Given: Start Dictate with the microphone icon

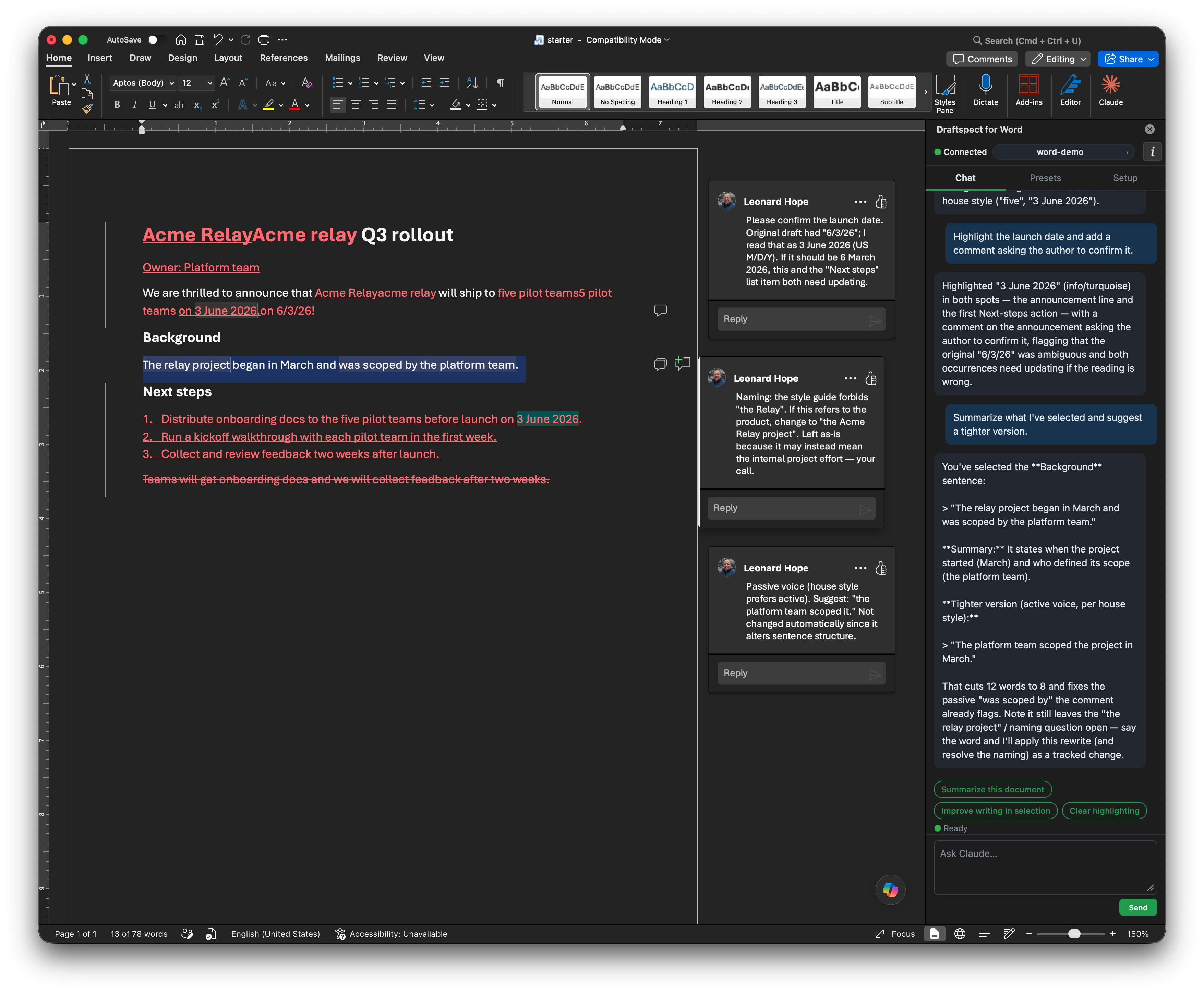Looking at the screenshot, I should (985, 90).
